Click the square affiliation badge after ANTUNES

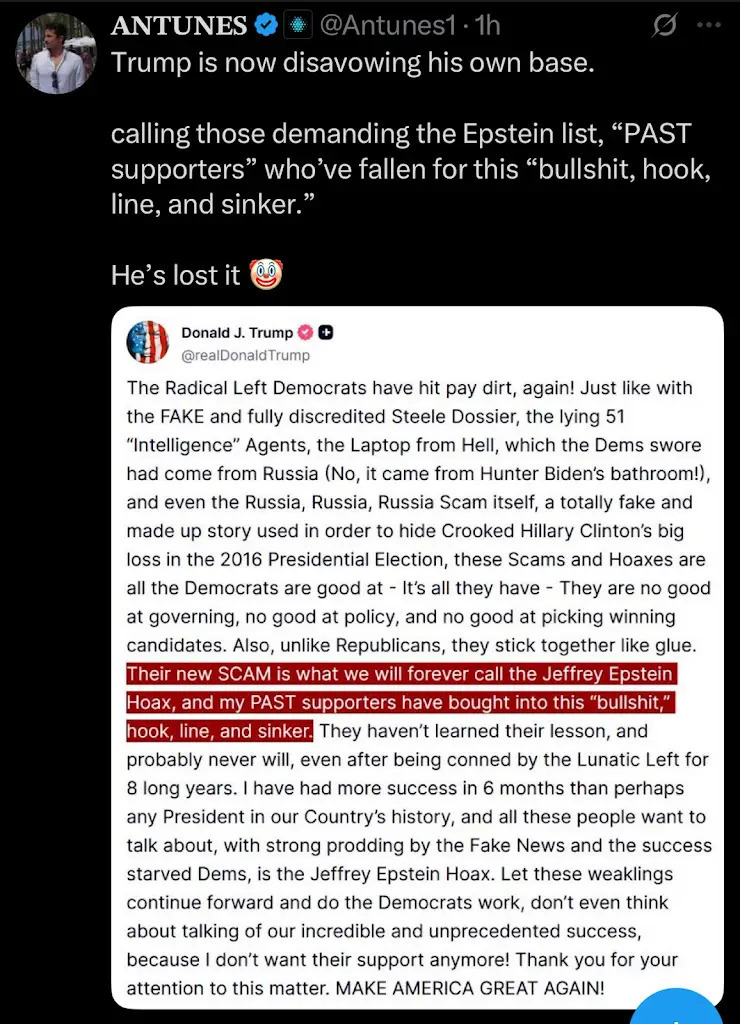296,25
